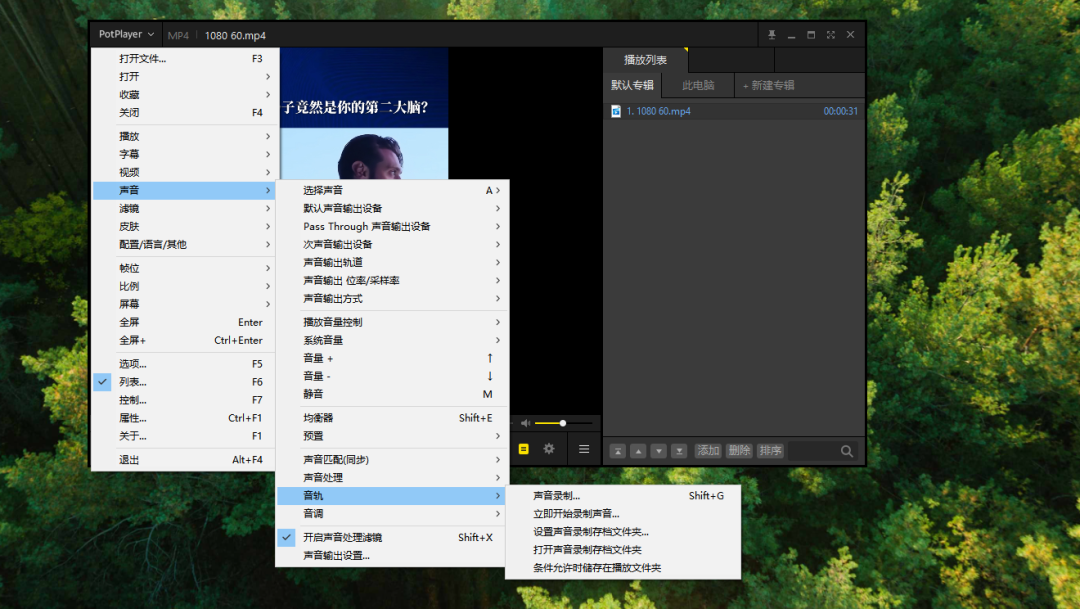
Task: Uncheck 列表 in the main menu
Action: click(130, 381)
